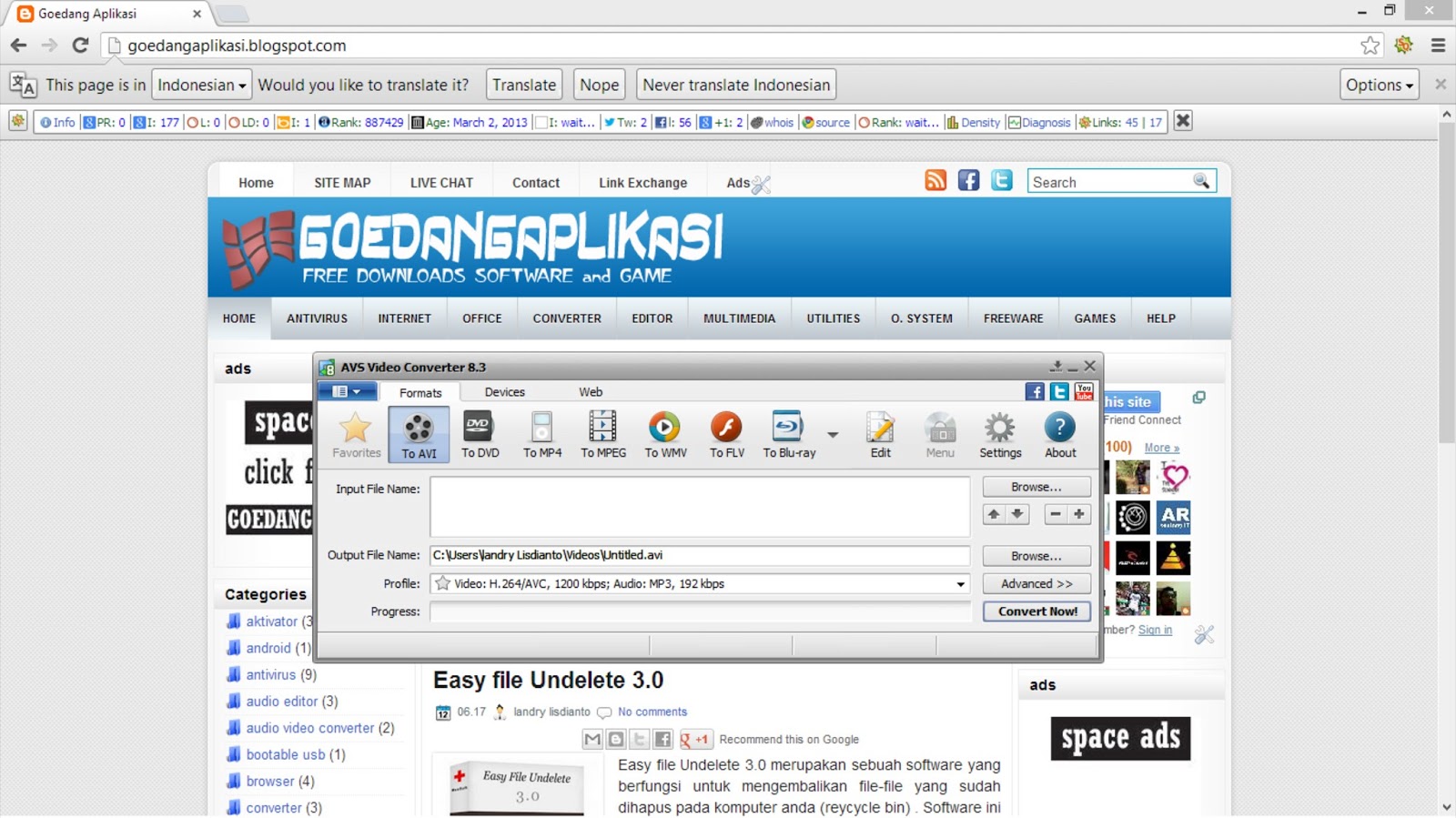The width and height of the screenshot is (1456, 818).
Task: Open the RSS feed icon on the blog header
Action: point(935,180)
